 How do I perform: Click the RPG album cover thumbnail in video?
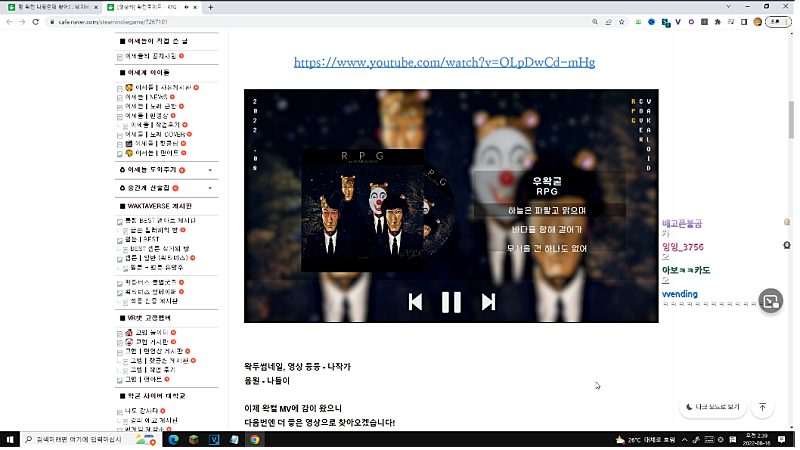pyautogui.click(x=362, y=210)
